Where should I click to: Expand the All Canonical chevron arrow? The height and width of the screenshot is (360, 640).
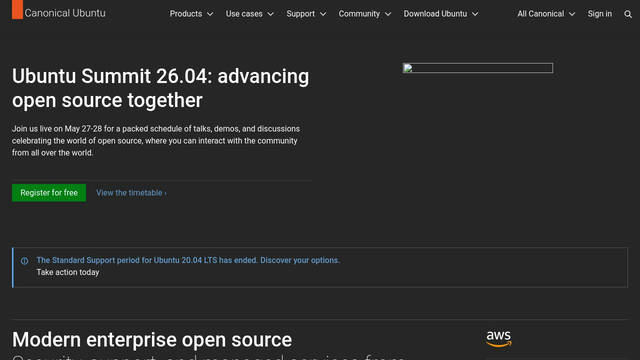coord(572,14)
